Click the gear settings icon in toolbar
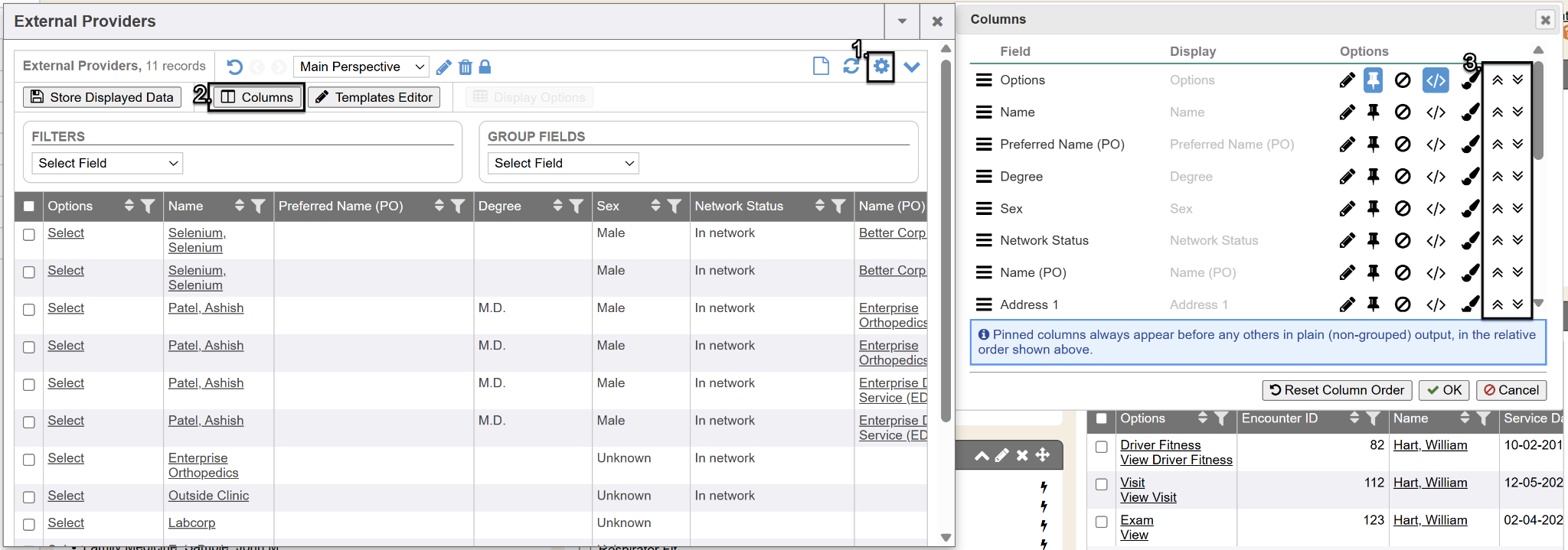 (881, 67)
